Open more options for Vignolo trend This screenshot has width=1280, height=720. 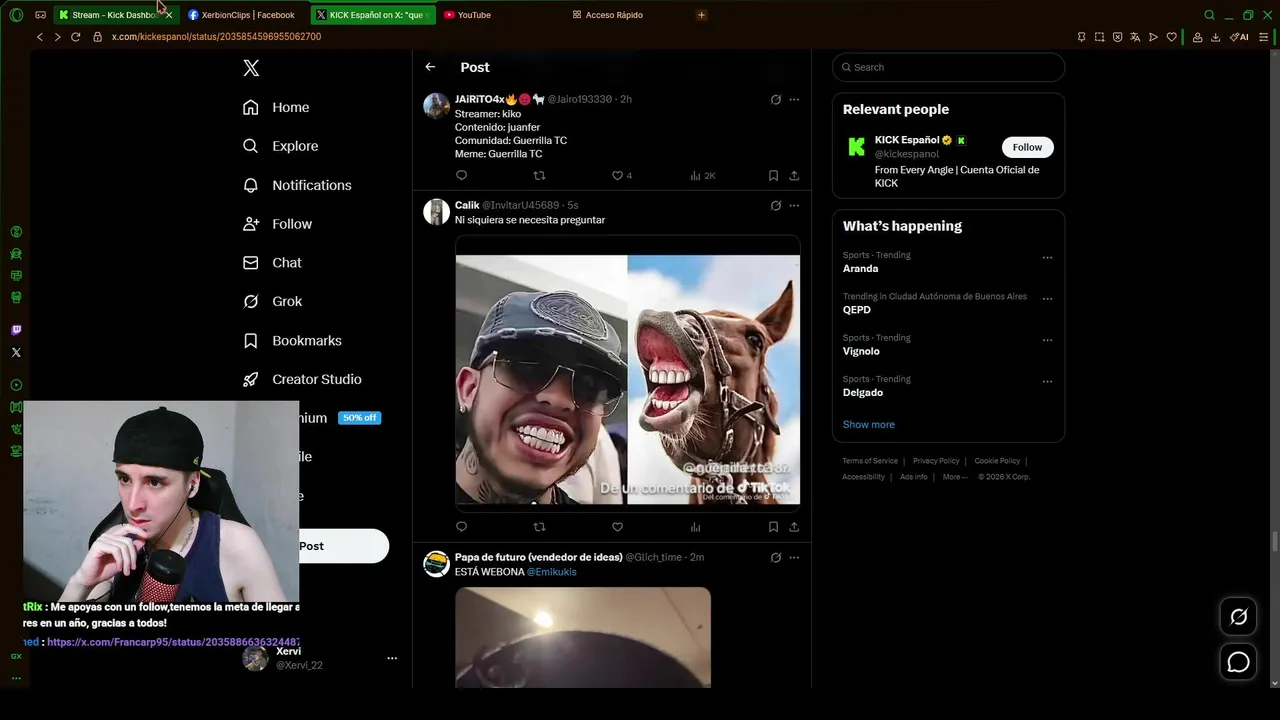(1047, 340)
